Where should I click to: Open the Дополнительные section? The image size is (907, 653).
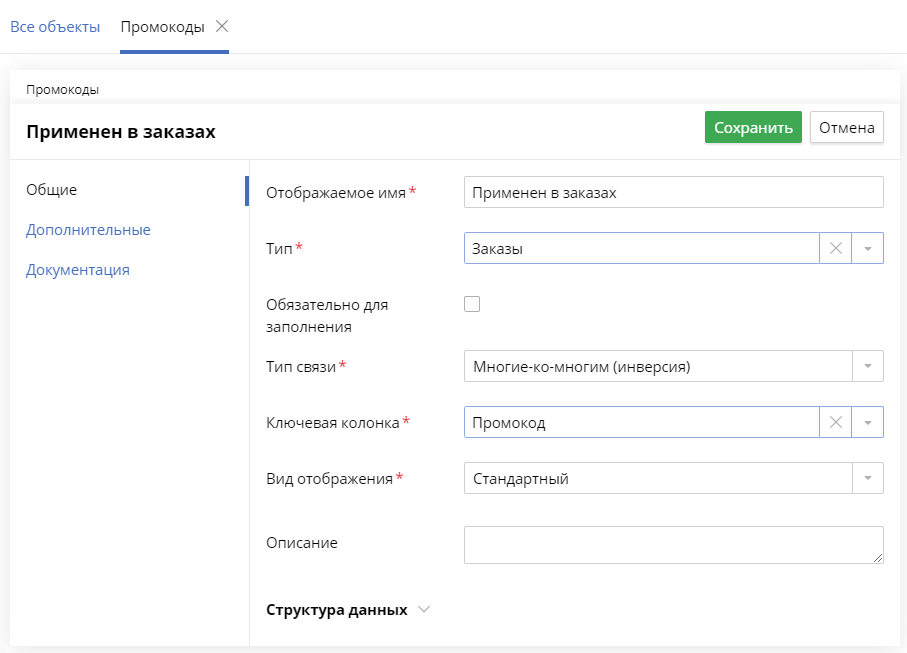87,229
